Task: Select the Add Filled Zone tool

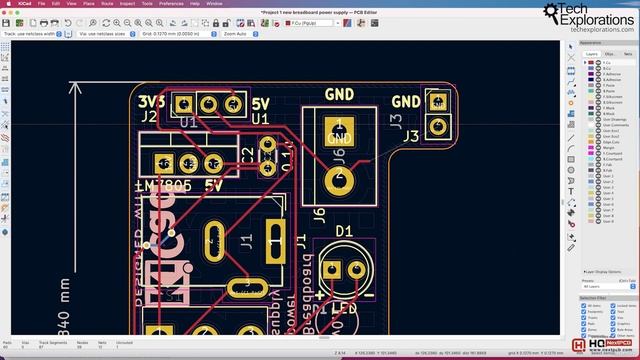Action: [571, 114]
